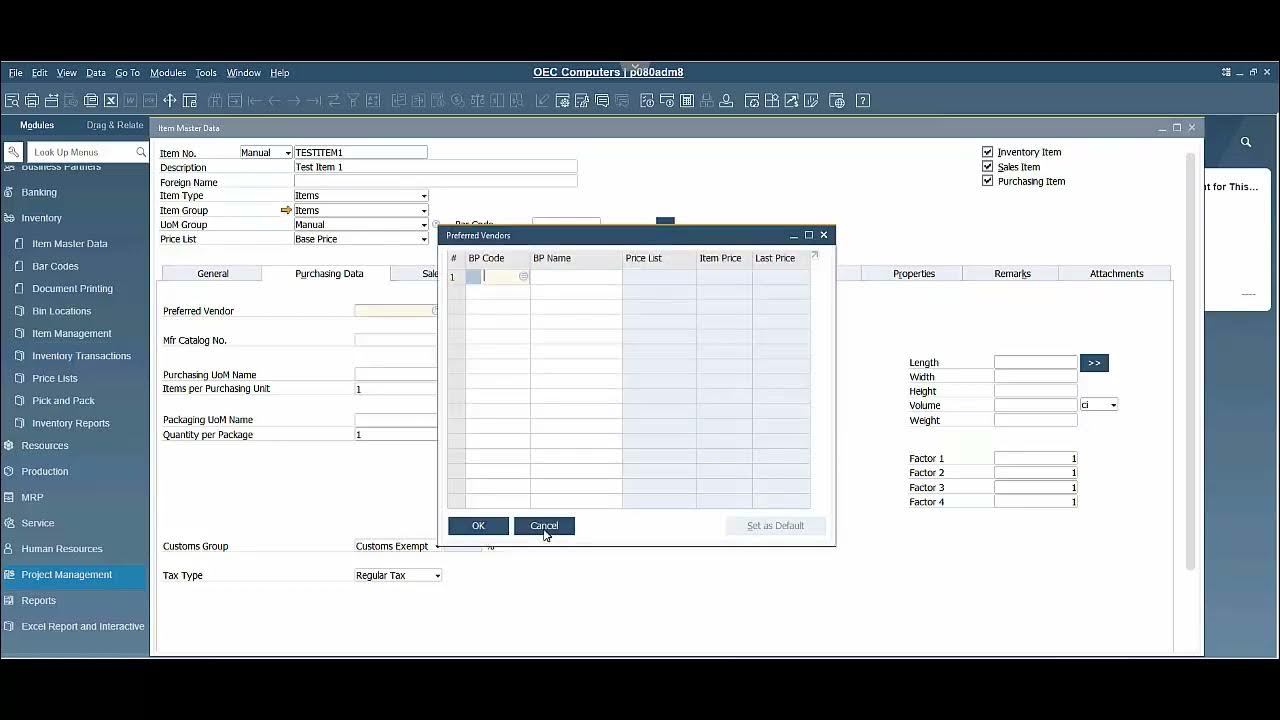
Task: Open Print Preview from the toolbar
Action: point(12,101)
